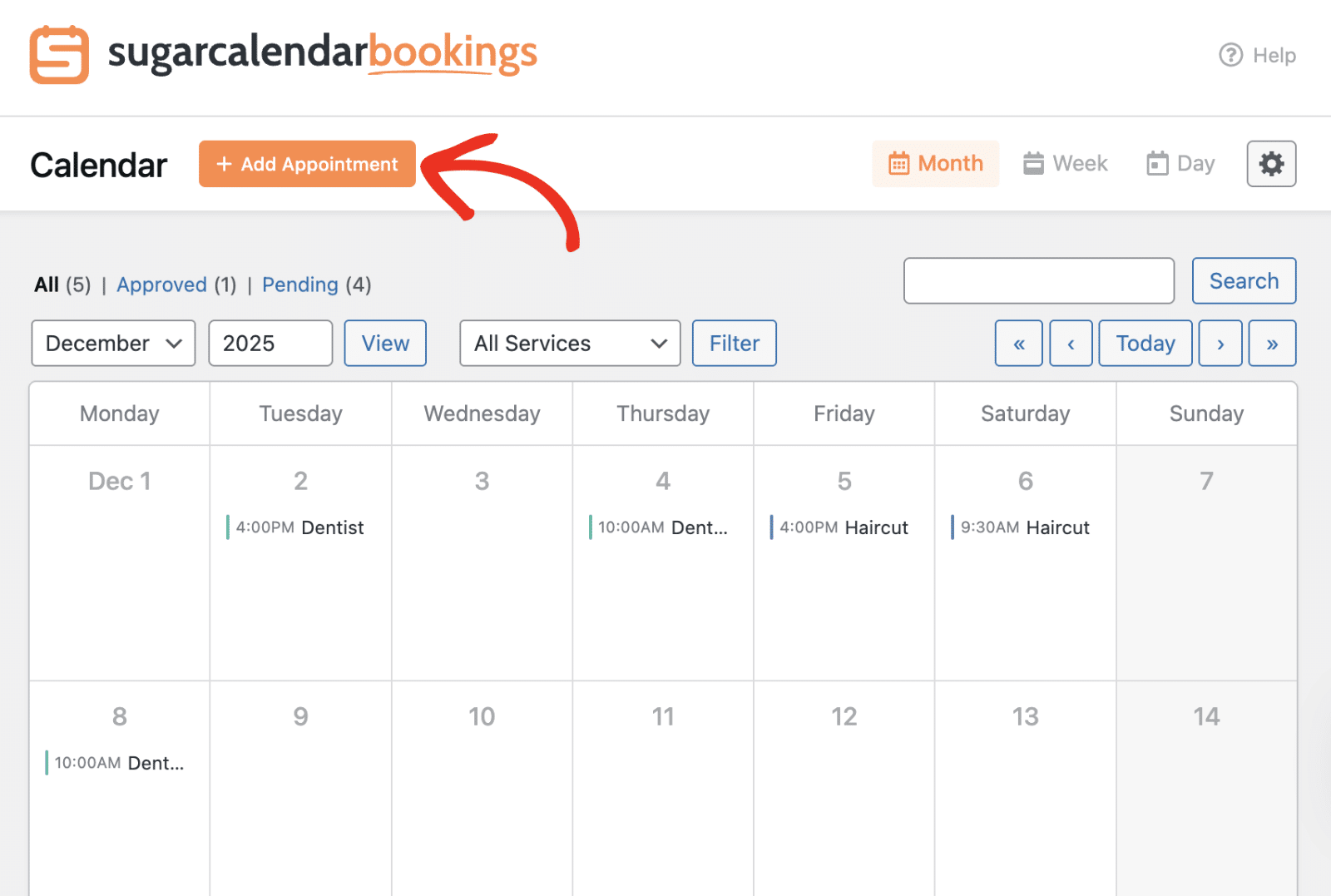Jump to next year with double-right chevron
The image size is (1331, 896).
(1272, 343)
